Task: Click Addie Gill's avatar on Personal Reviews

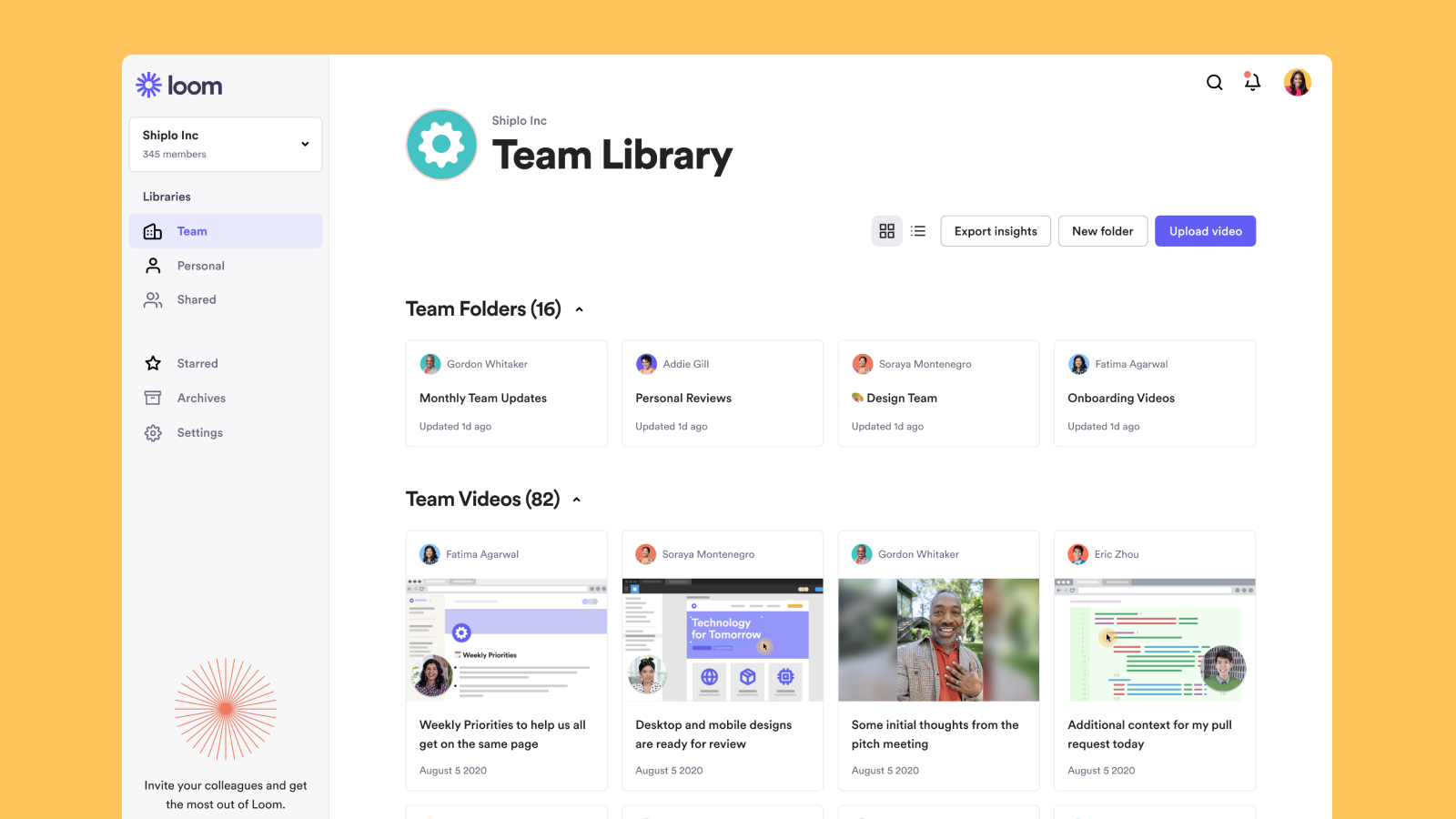Action: pyautogui.click(x=647, y=364)
